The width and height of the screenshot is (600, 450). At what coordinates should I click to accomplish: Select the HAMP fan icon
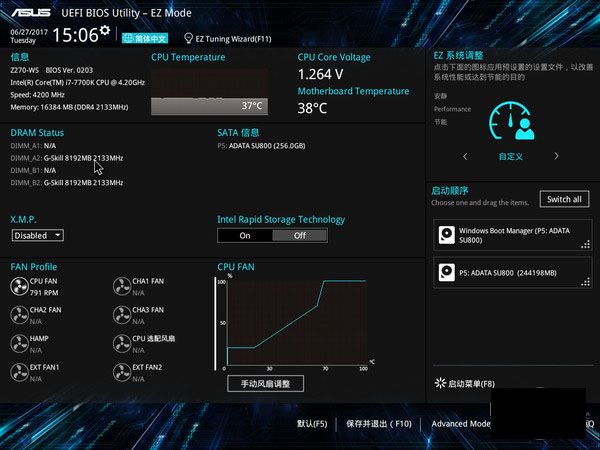19,344
